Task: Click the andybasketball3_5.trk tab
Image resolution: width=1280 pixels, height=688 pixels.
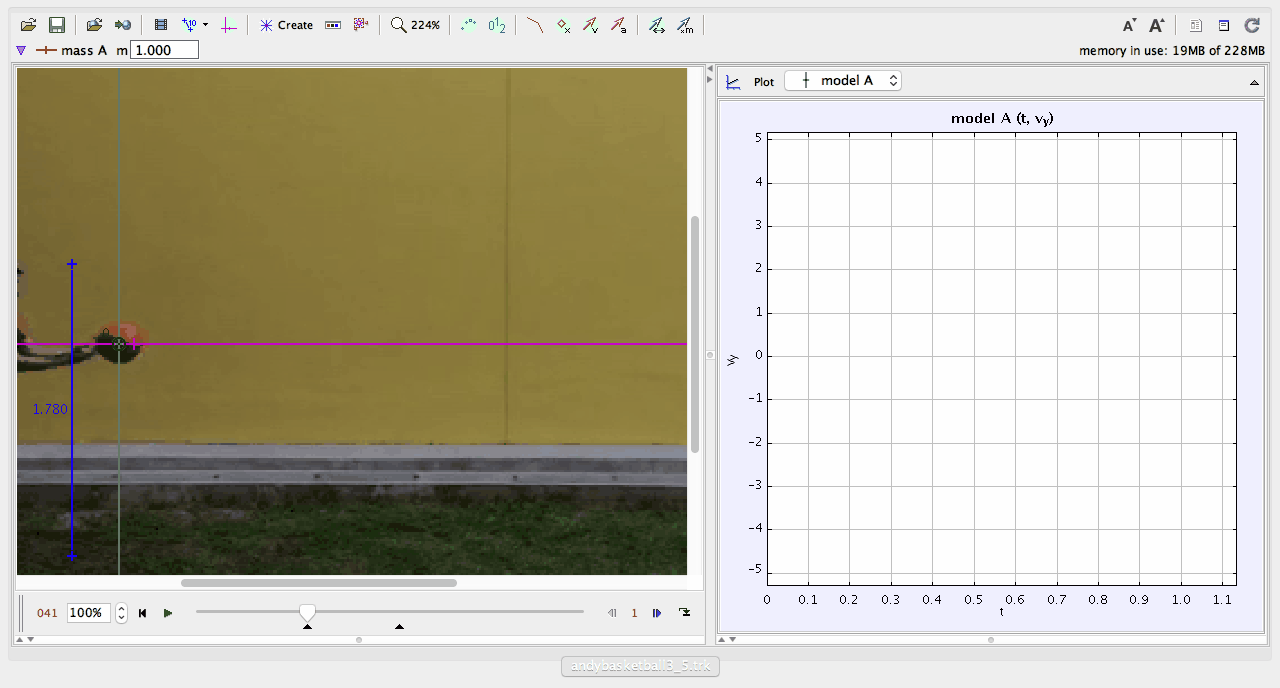Action: click(640, 666)
